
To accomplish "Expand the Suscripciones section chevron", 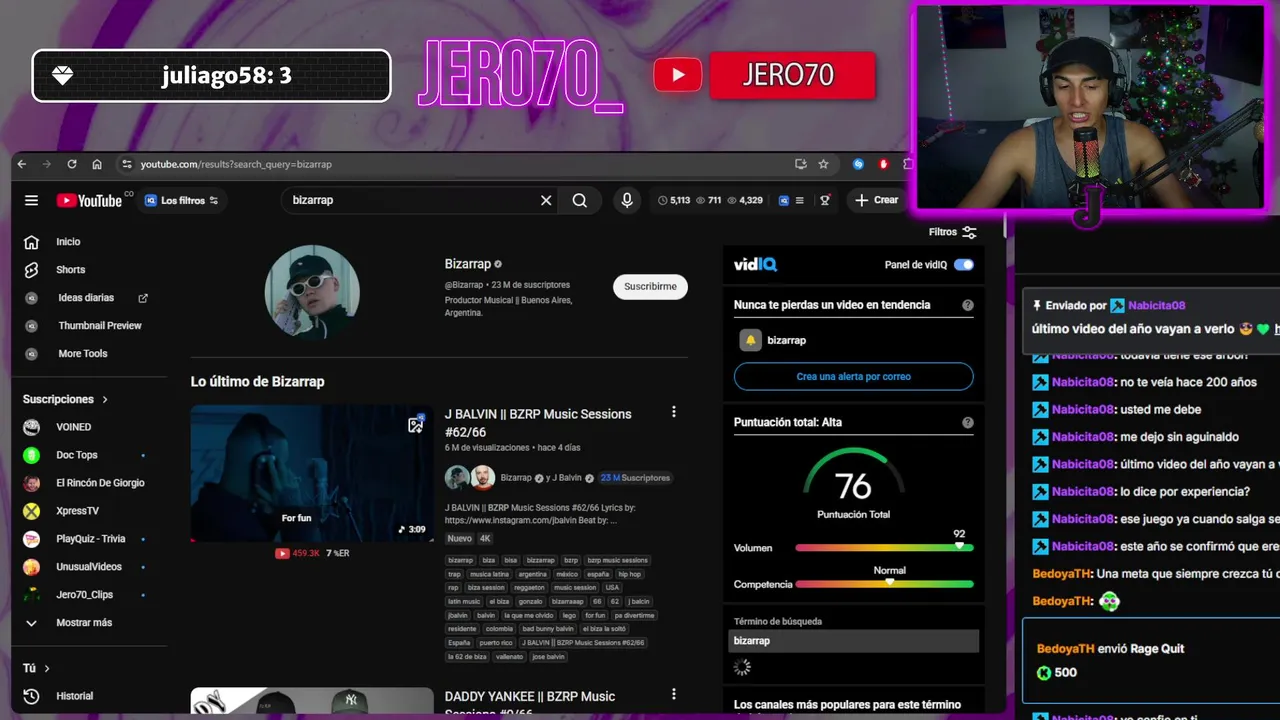I will pyautogui.click(x=105, y=399).
